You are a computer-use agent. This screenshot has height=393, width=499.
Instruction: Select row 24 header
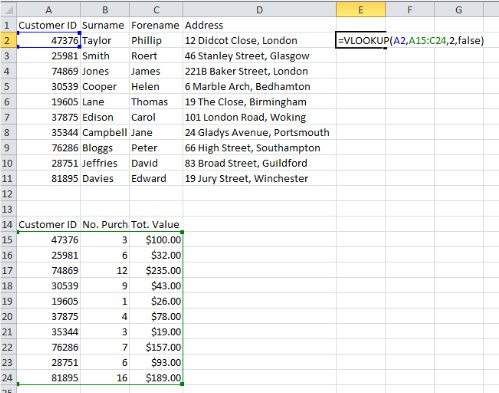(x=8, y=378)
